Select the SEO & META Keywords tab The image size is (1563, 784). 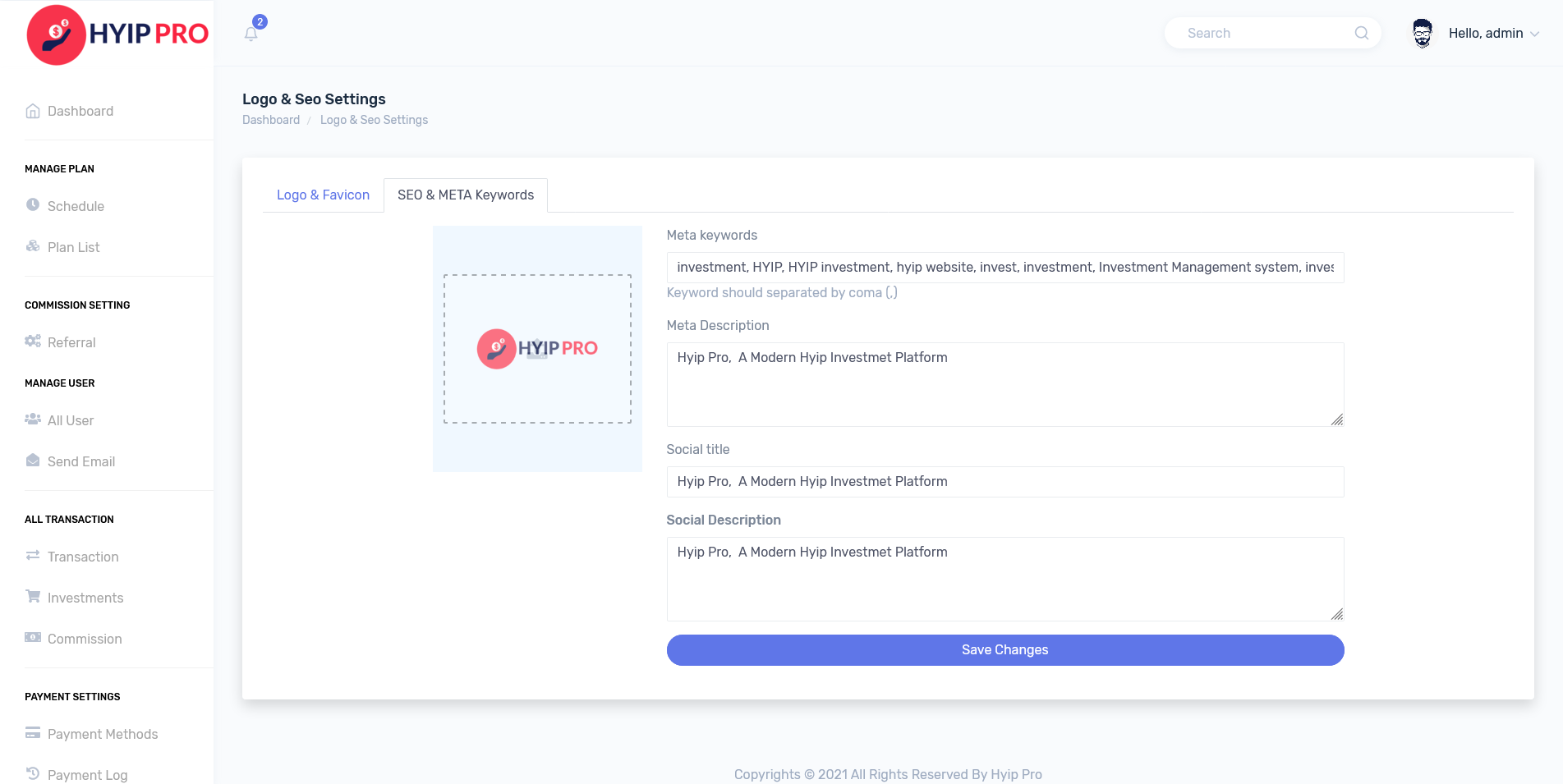(x=466, y=195)
